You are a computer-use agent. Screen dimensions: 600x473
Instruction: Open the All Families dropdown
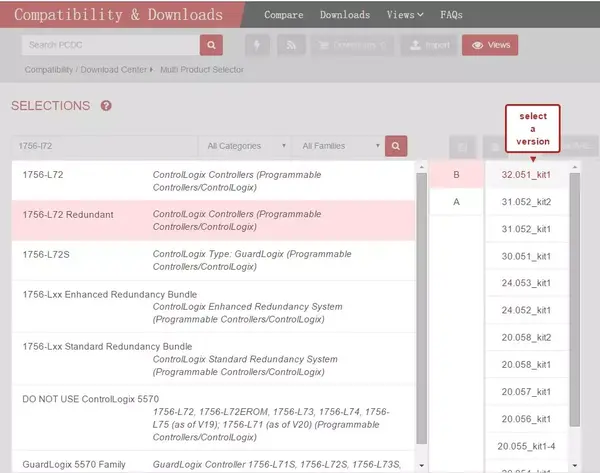tap(339, 146)
